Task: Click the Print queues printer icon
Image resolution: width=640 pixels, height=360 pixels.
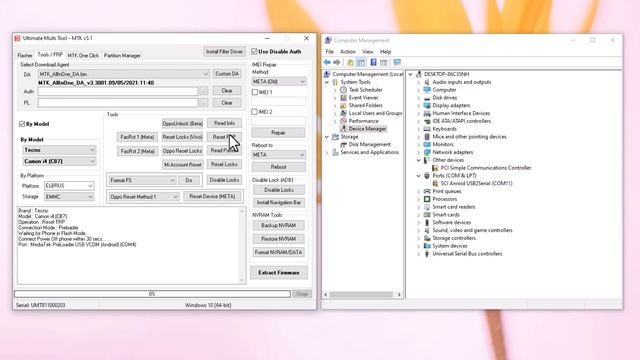Action: click(x=427, y=191)
